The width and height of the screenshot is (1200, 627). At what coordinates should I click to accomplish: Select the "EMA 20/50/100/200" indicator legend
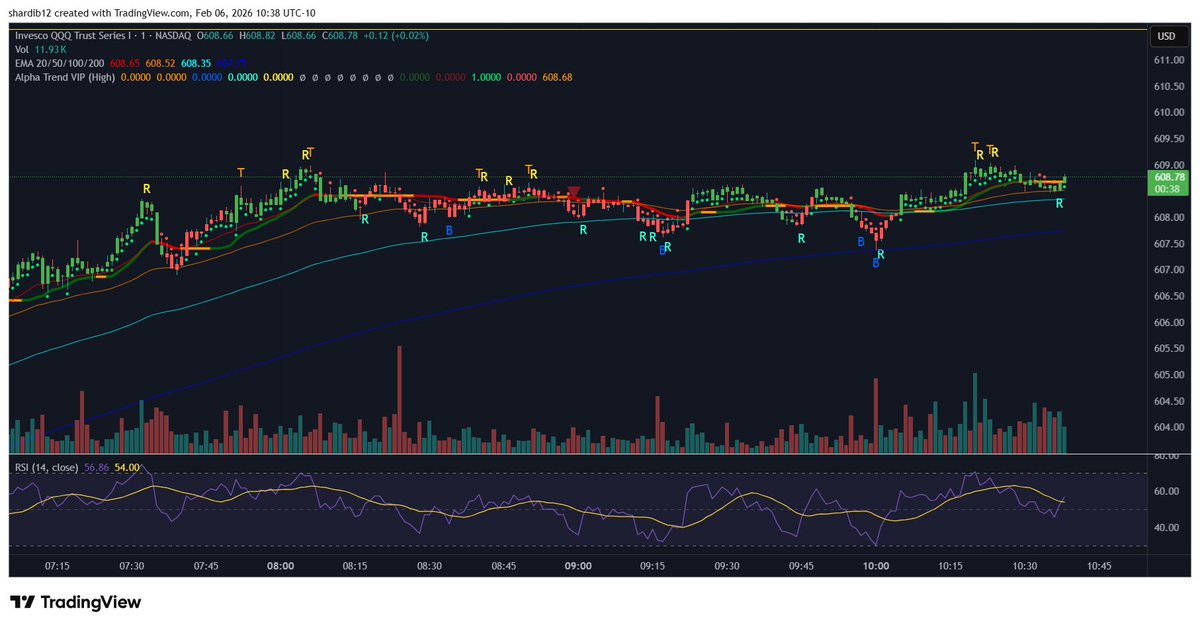point(62,63)
